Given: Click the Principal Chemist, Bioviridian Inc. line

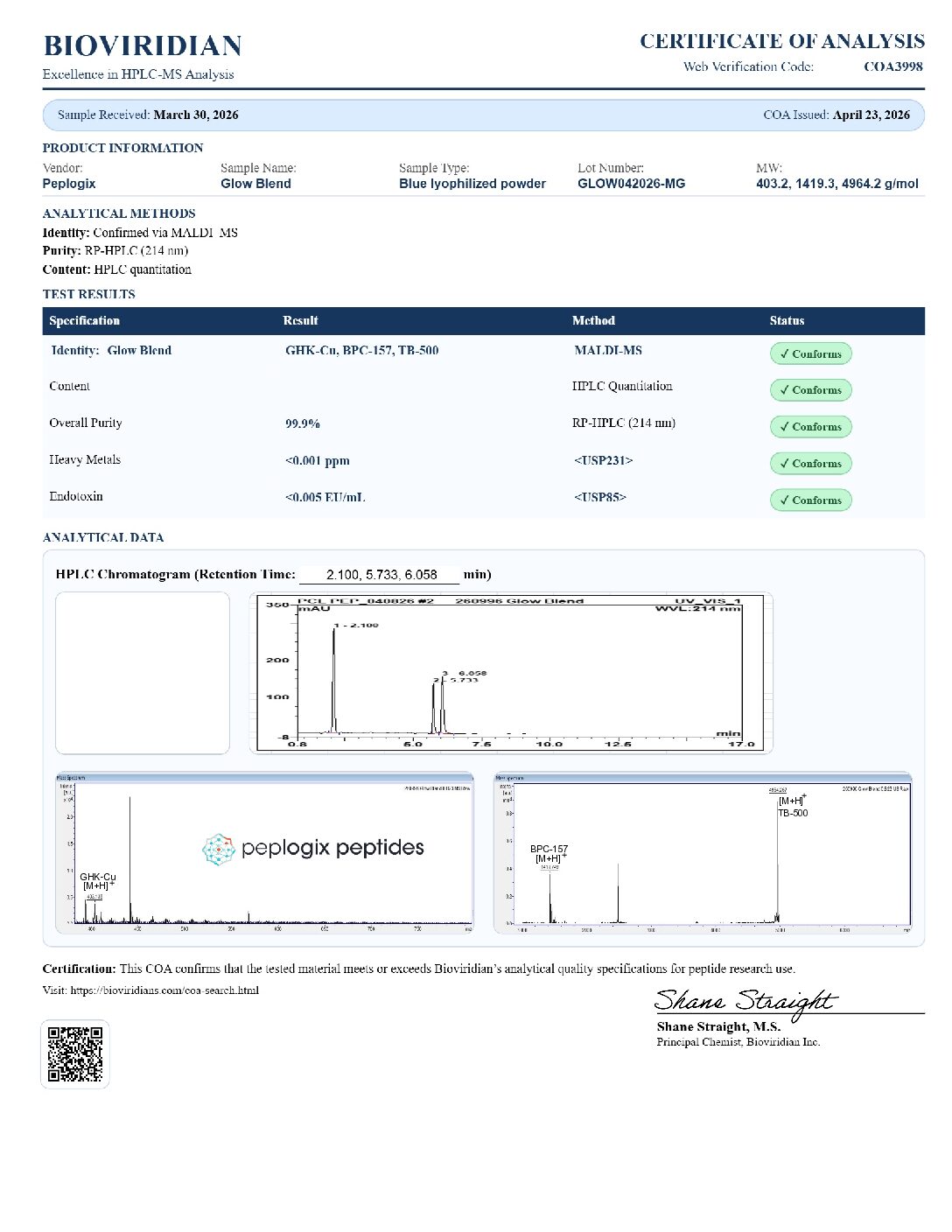Looking at the screenshot, I should pos(738,1042).
